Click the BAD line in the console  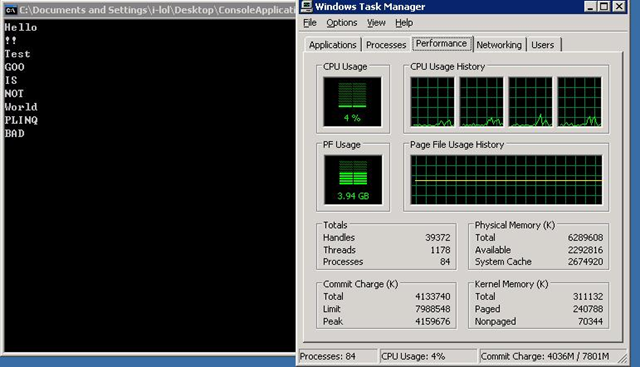click(14, 133)
